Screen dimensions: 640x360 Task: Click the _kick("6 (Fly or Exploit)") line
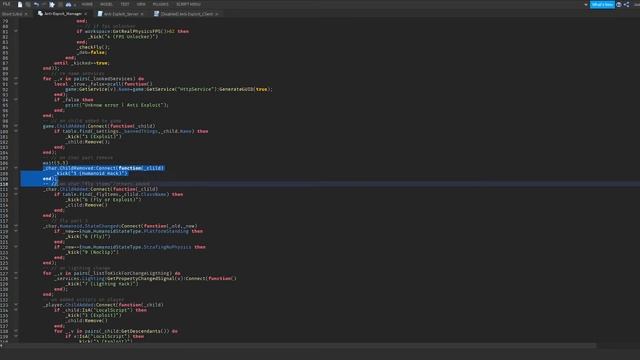pos(103,200)
